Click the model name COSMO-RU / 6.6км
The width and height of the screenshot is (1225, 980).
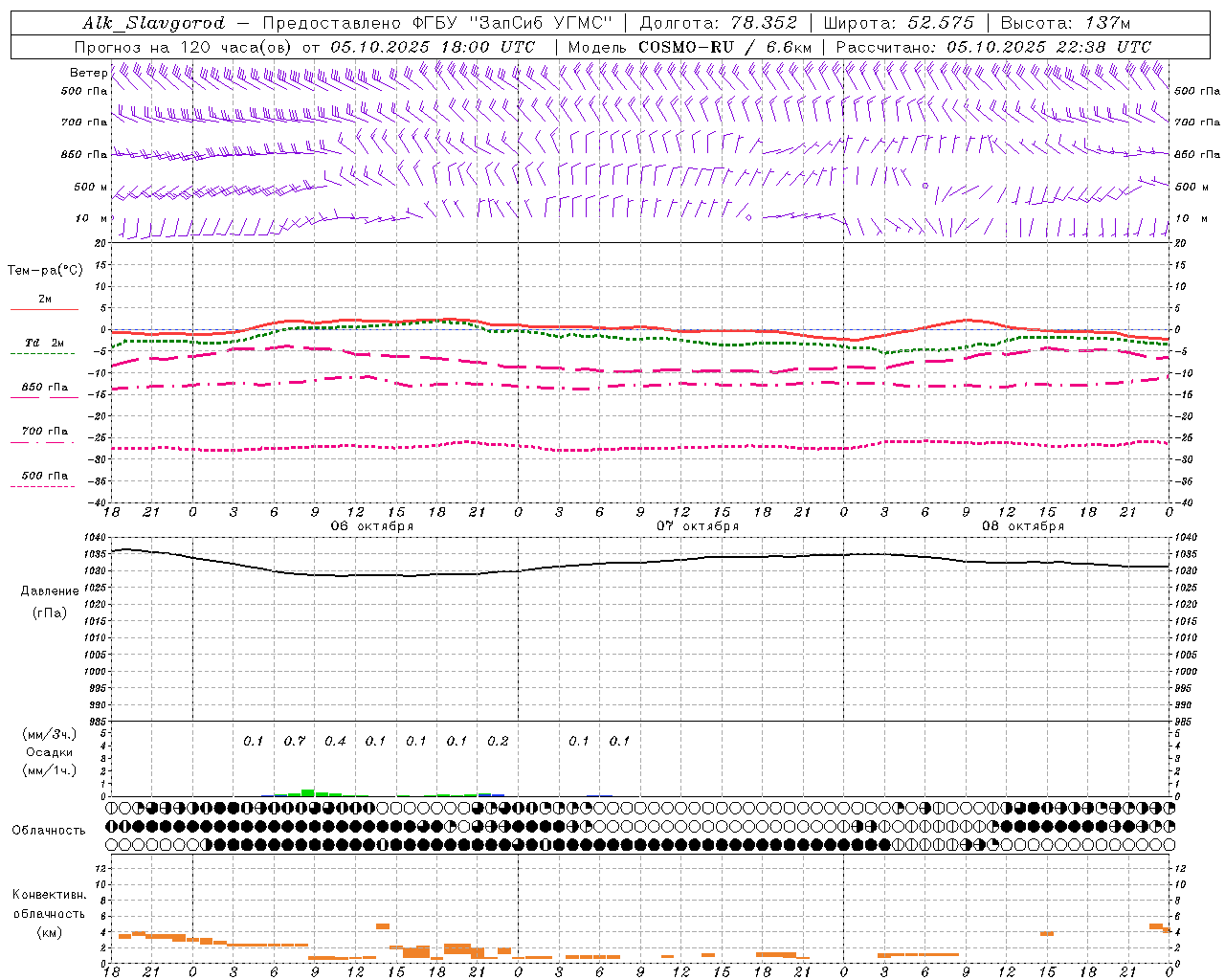point(725,47)
